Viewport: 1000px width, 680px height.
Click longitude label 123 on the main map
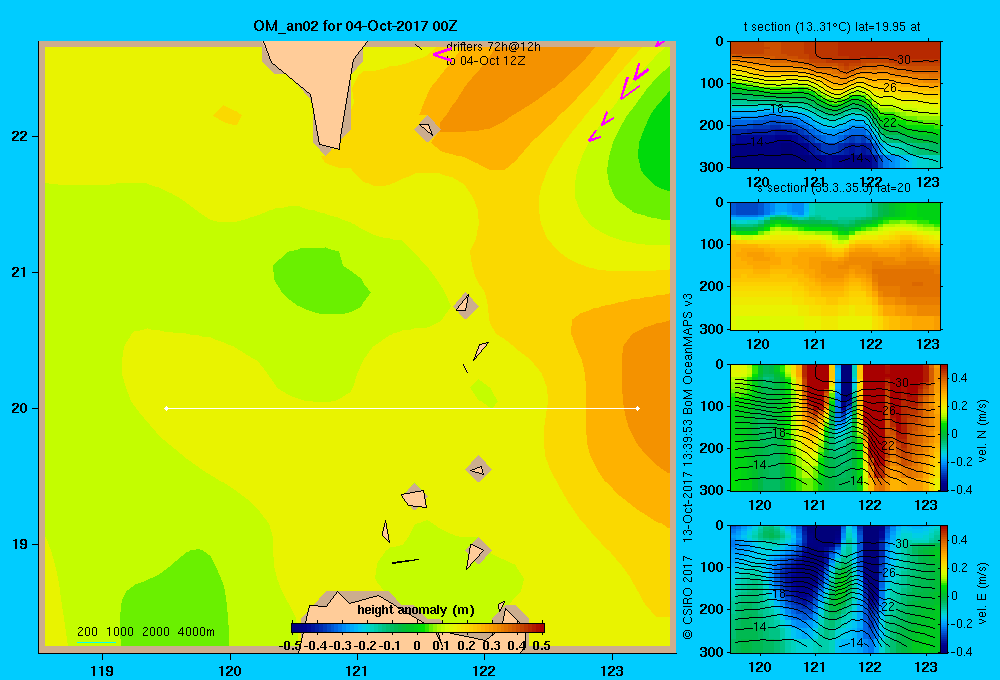612,671
